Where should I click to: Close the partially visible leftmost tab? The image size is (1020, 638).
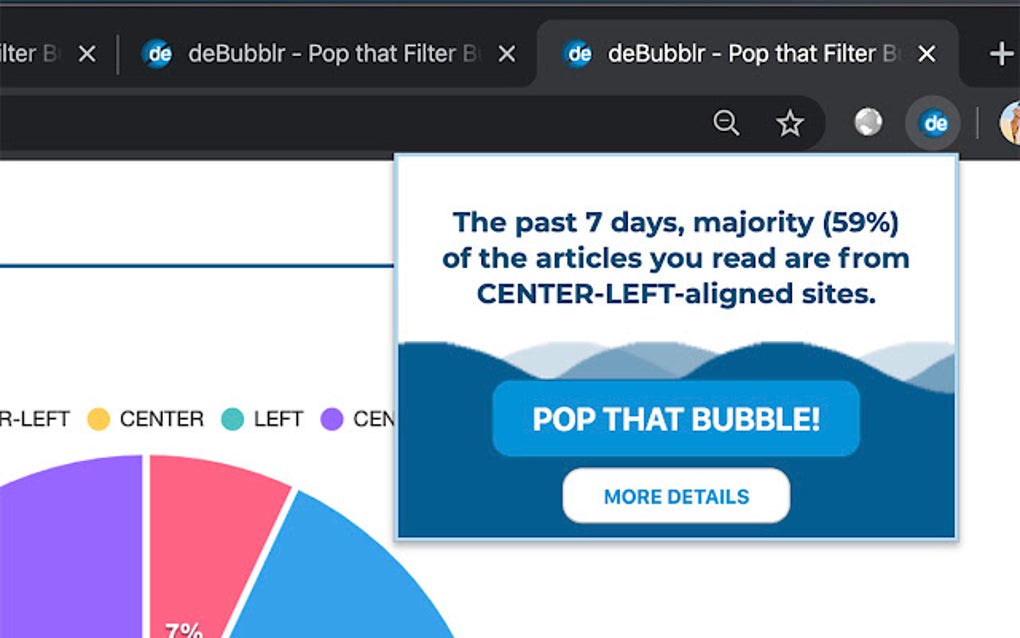click(x=87, y=54)
